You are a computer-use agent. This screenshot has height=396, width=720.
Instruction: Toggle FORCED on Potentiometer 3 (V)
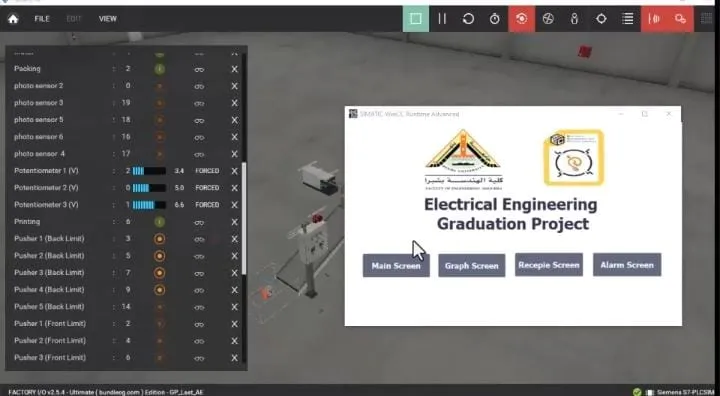coord(207,205)
